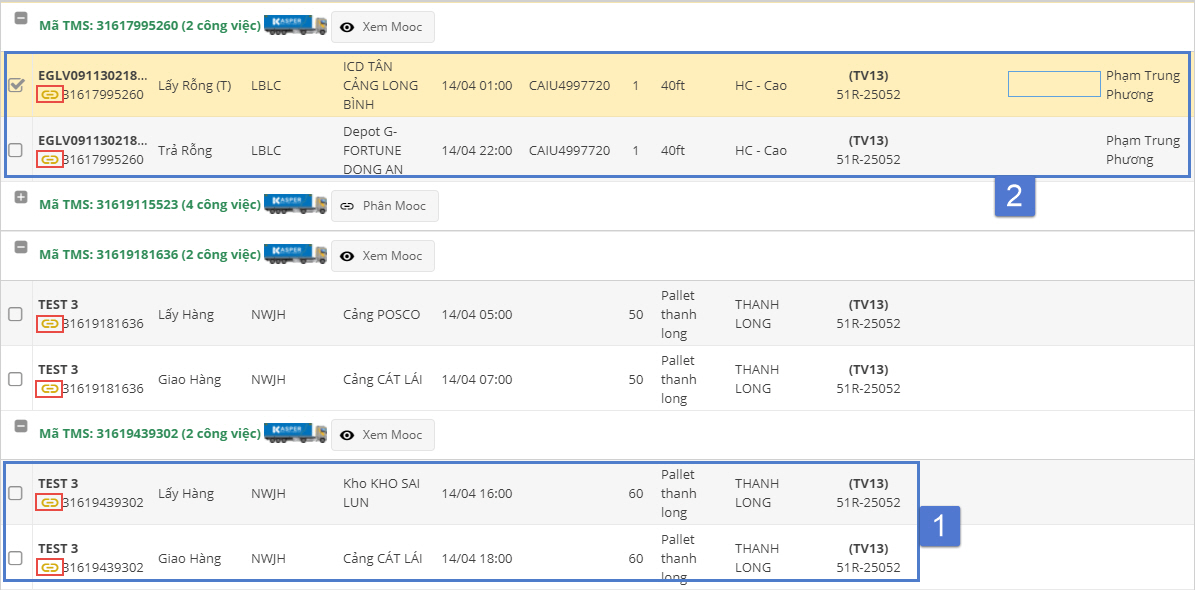Uncheck the Lấy Rỗng (T) row checkbox
Screen dimensions: 1195x590
16,85
